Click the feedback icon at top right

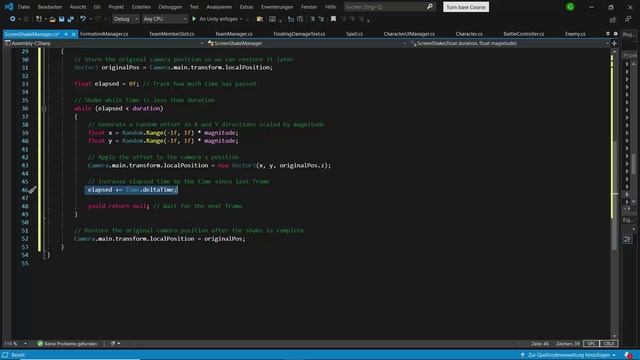[x=628, y=19]
